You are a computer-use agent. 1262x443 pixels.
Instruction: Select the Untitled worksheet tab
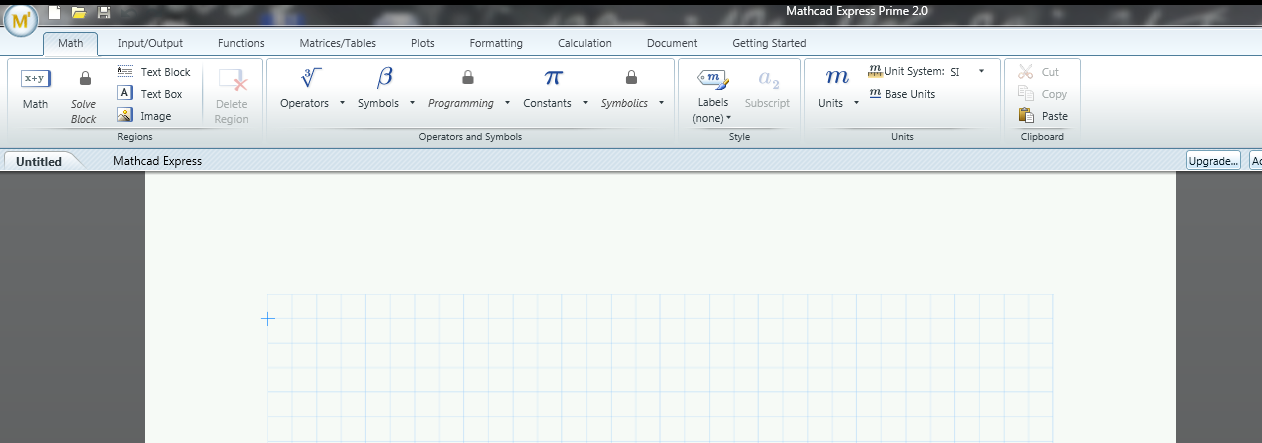(39, 161)
